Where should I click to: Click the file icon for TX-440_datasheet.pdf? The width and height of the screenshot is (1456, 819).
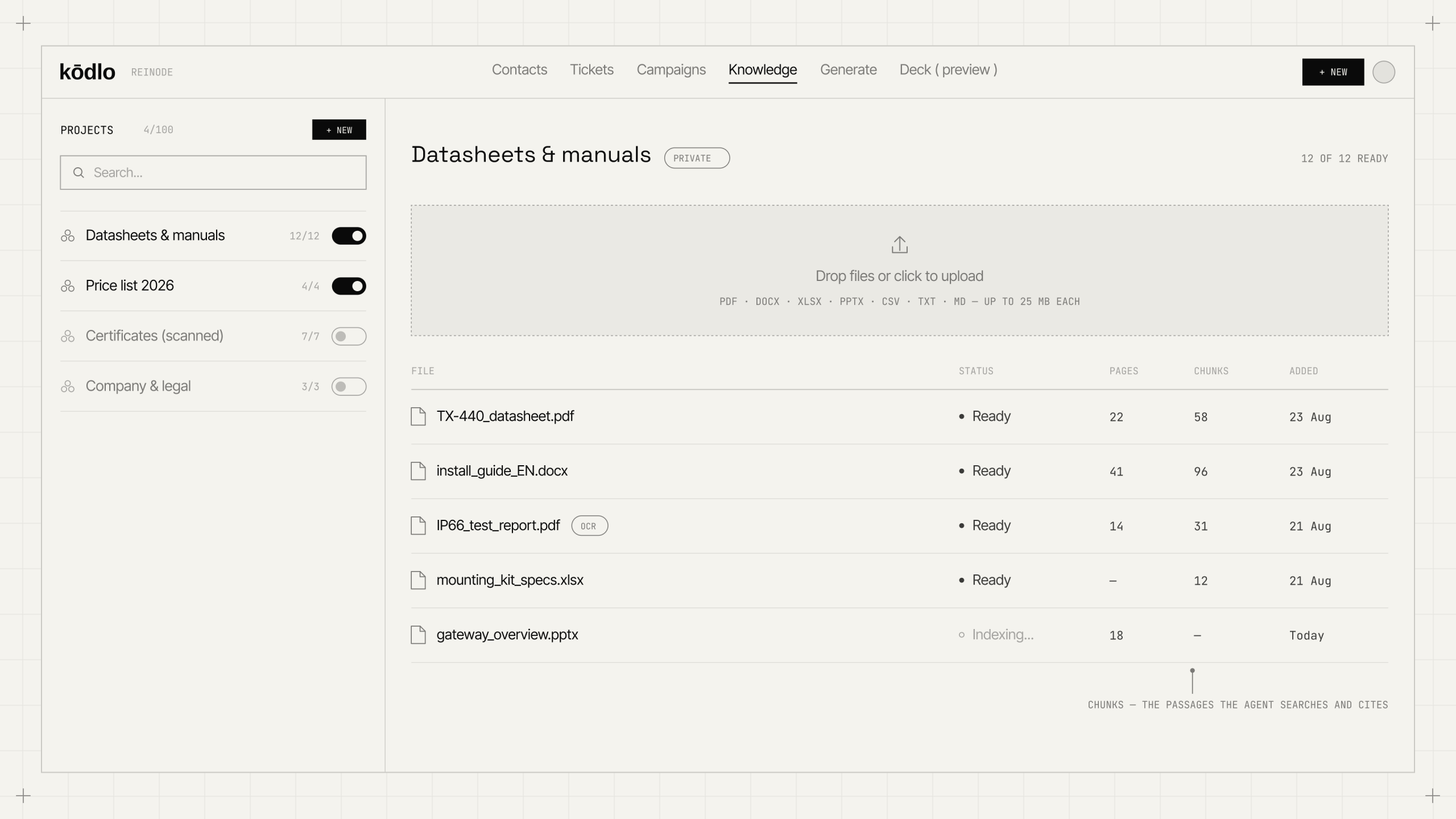[x=418, y=416]
